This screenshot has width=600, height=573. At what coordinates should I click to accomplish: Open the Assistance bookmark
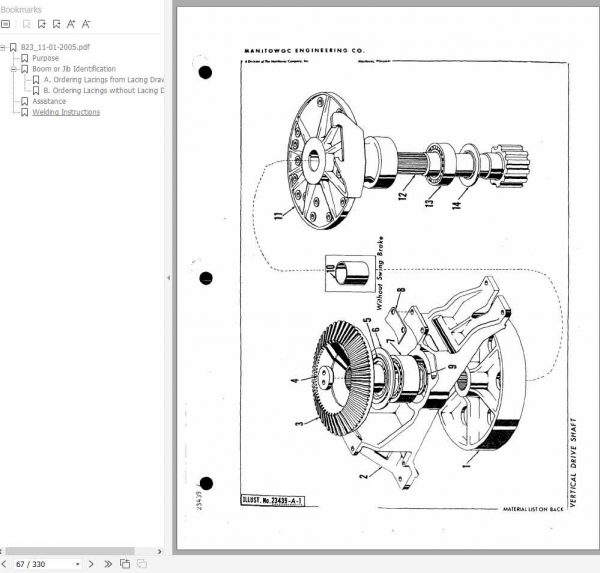point(49,101)
